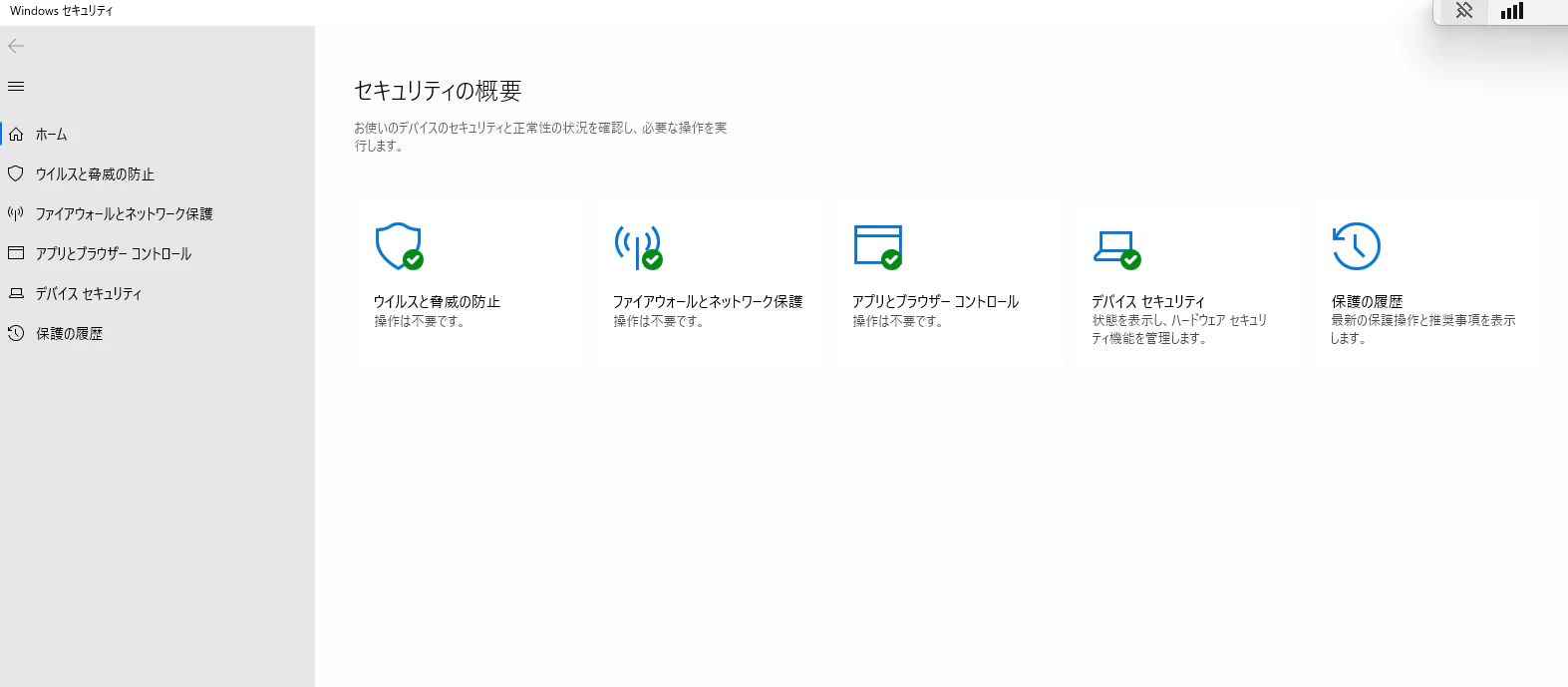Click the signal strength bars icon
1568x687 pixels.
click(1512, 11)
